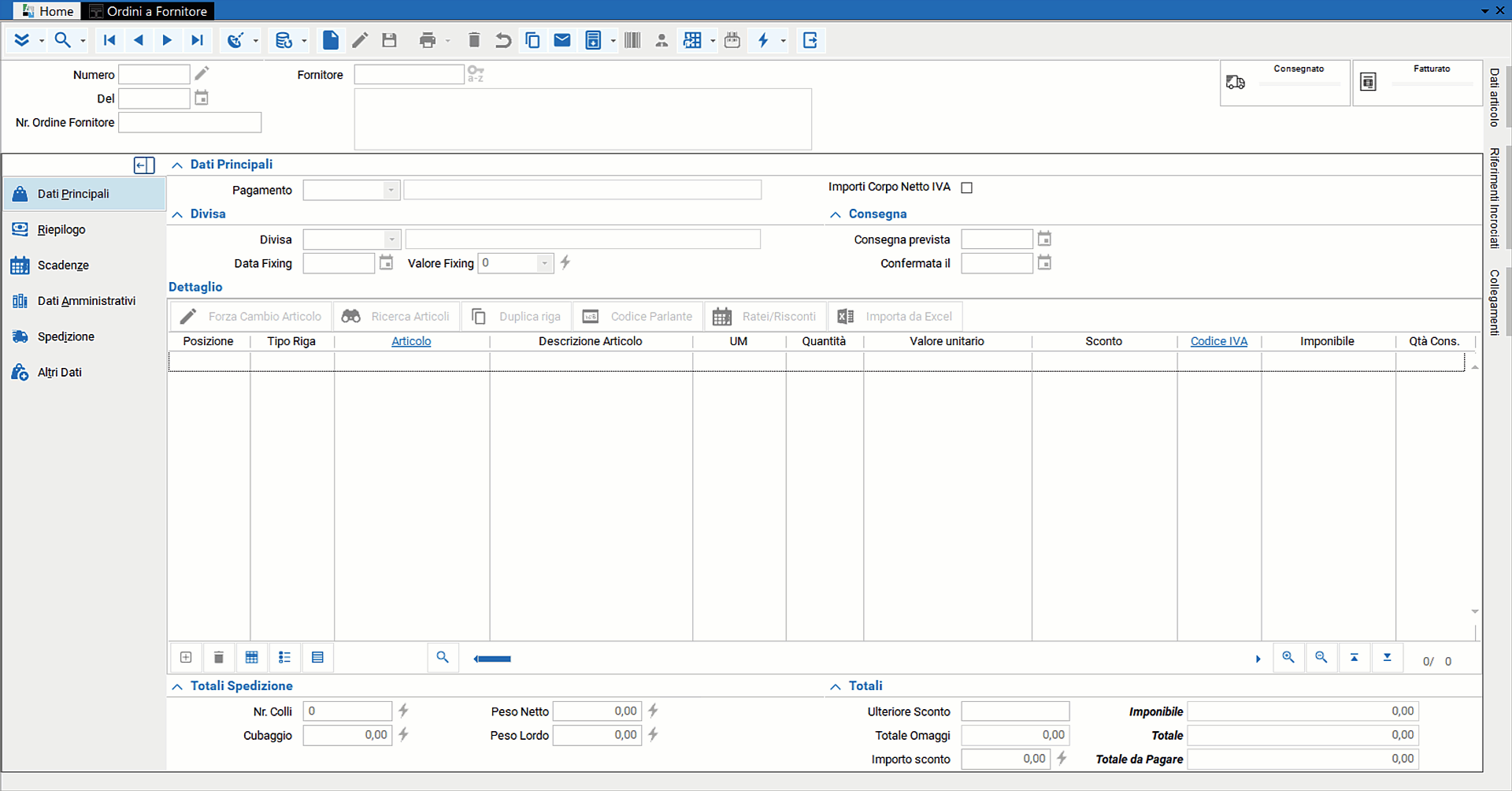Image resolution: width=1512 pixels, height=791 pixels.
Task: Collapse the Divisa section
Action: (177, 214)
